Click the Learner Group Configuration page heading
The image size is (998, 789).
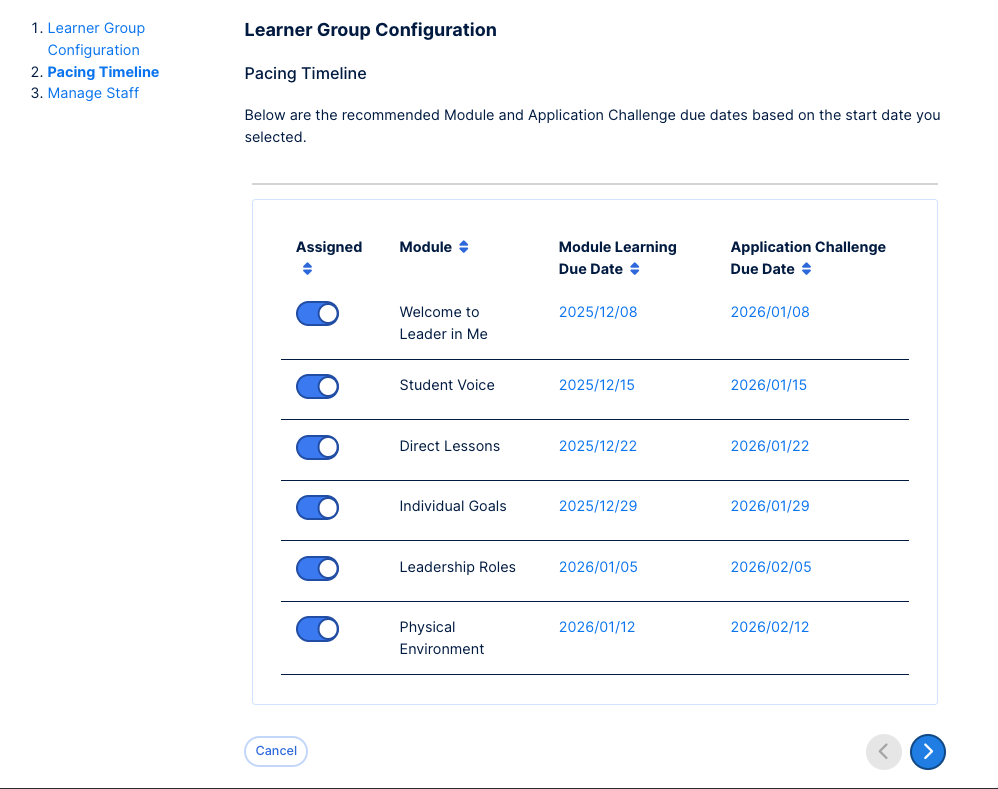click(x=370, y=30)
